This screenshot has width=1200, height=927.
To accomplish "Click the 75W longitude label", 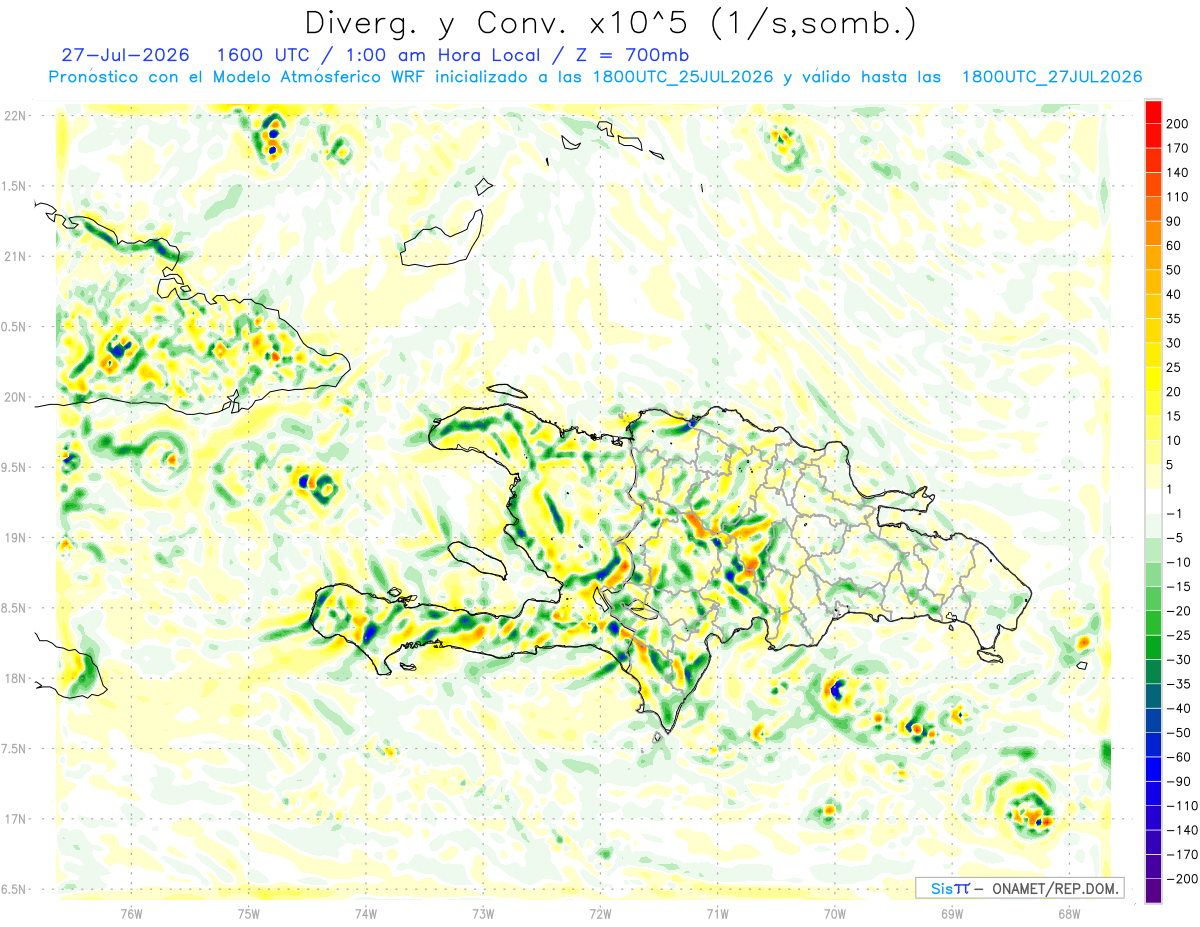I will click(x=249, y=912).
